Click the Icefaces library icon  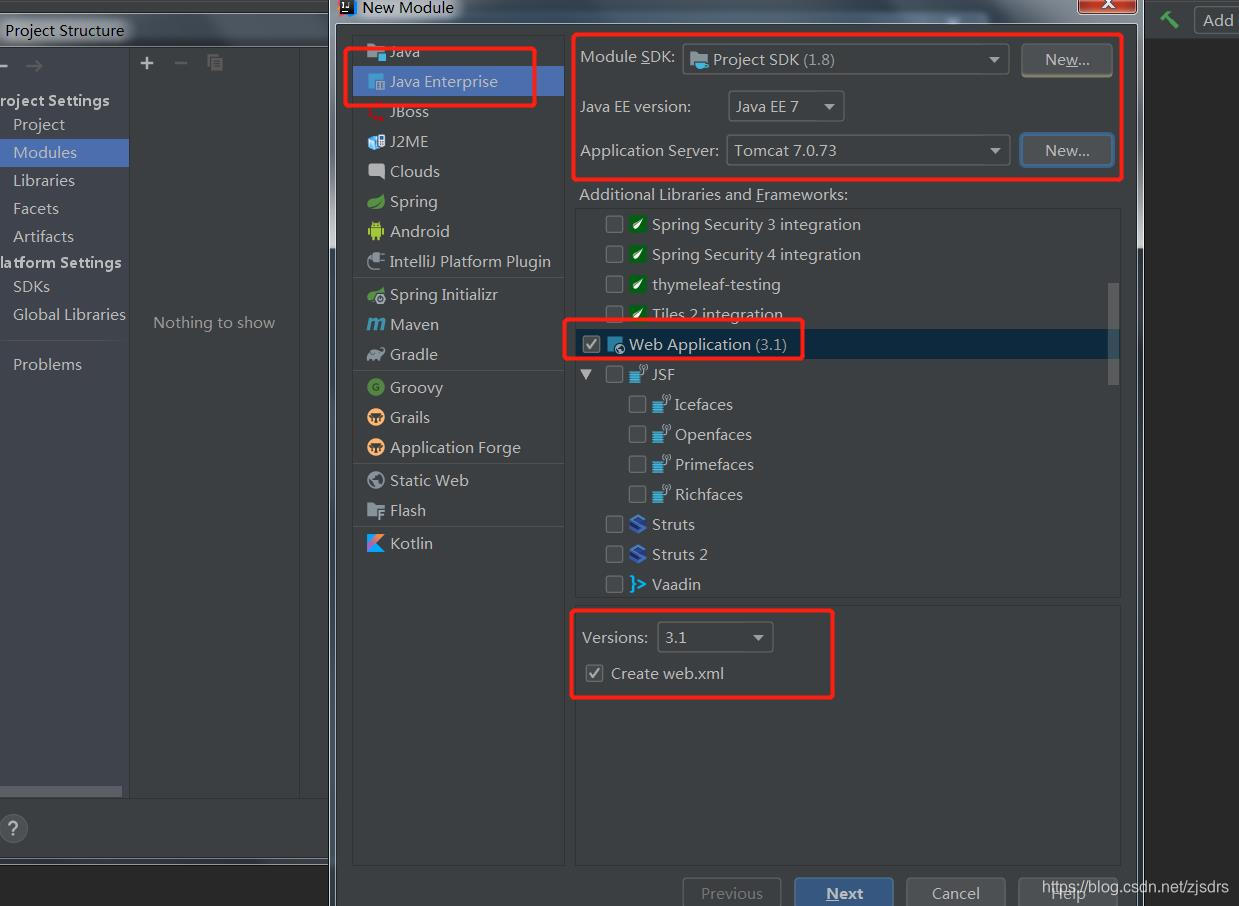coord(661,405)
